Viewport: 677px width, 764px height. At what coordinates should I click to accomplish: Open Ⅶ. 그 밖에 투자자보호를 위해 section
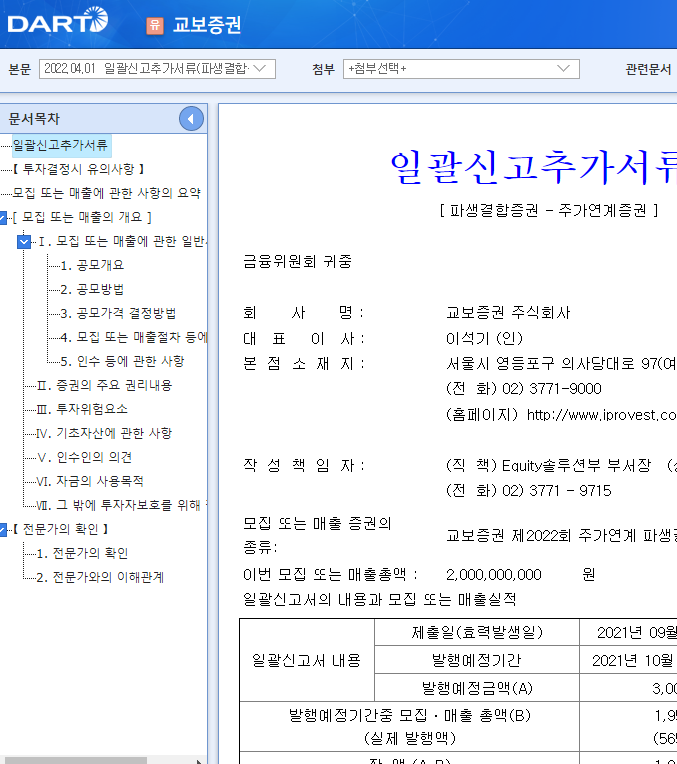[x=121, y=505]
